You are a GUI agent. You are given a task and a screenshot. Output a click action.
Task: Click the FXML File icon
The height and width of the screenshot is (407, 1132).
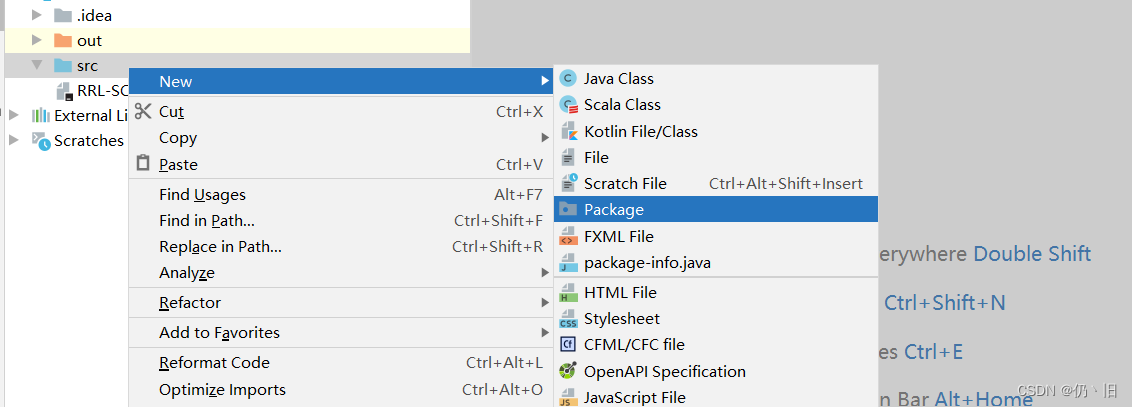[x=569, y=236]
